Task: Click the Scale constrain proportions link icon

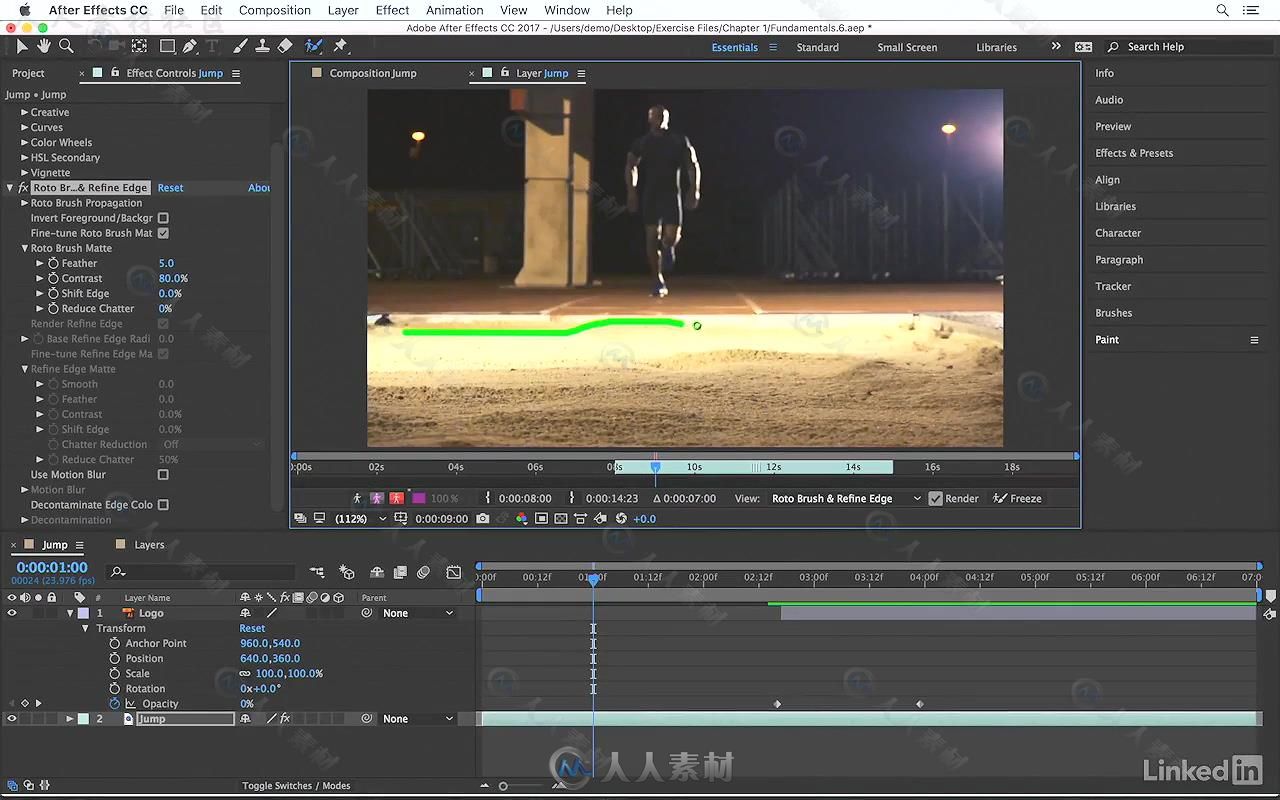Action: tap(245, 673)
